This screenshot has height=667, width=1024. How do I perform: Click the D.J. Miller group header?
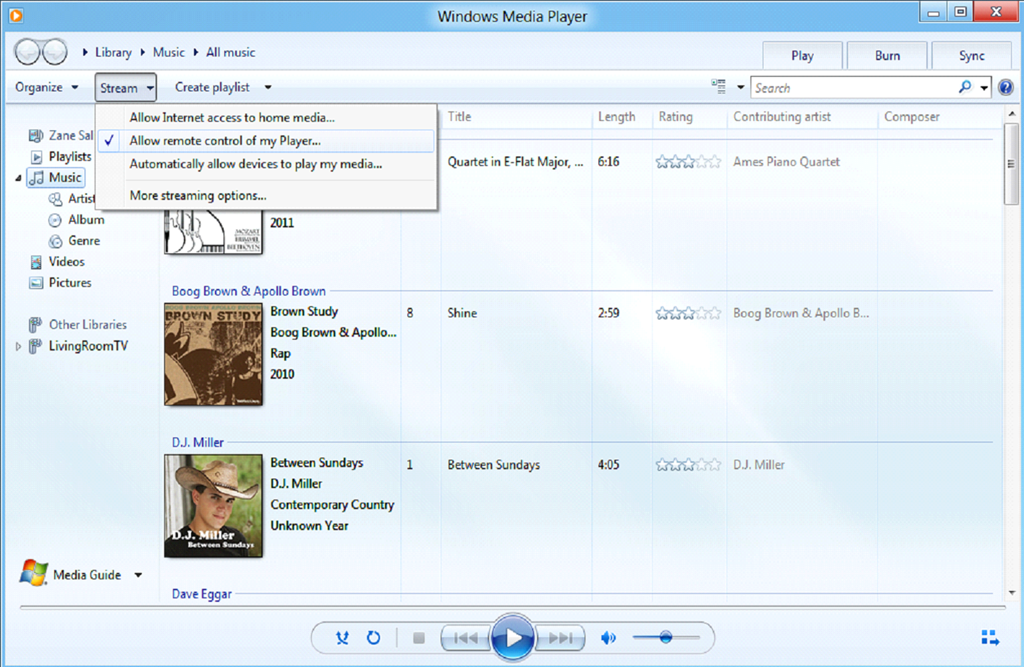(x=197, y=442)
